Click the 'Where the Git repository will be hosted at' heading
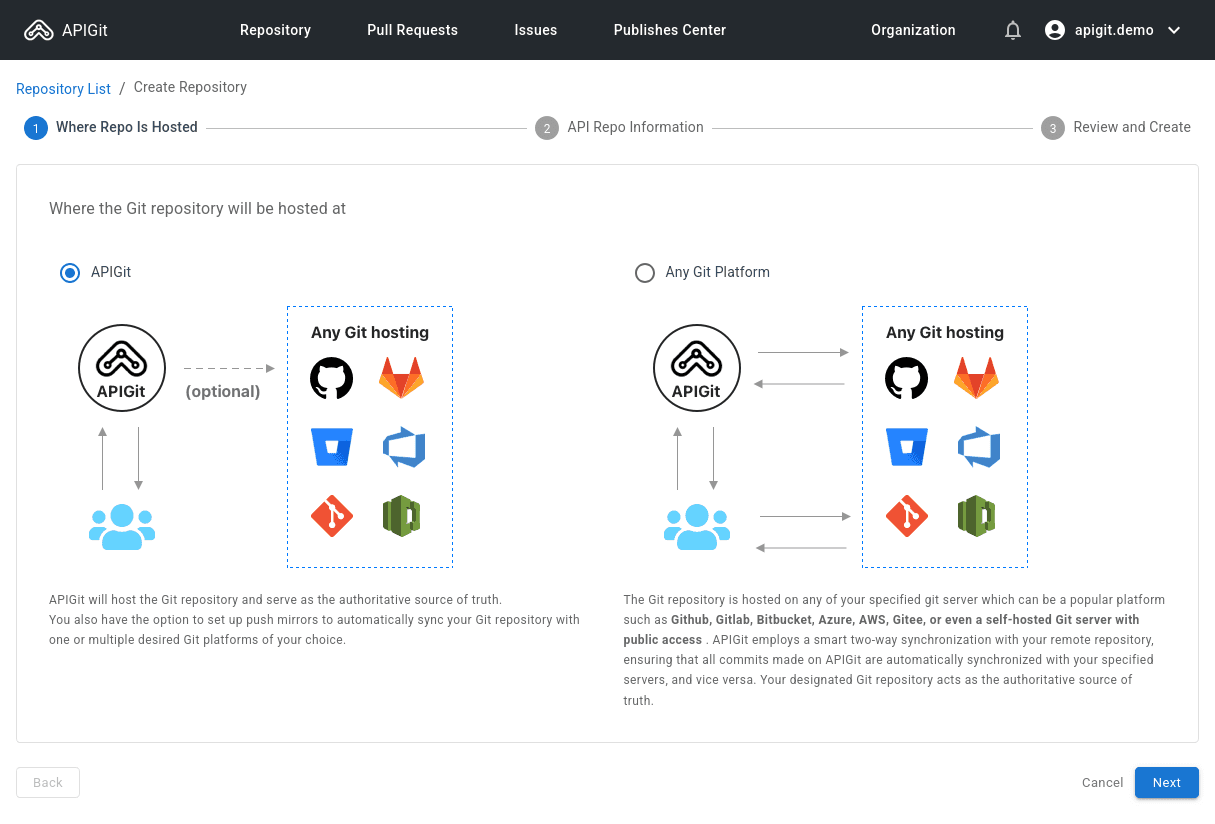This screenshot has height=824, width=1215. [198, 209]
